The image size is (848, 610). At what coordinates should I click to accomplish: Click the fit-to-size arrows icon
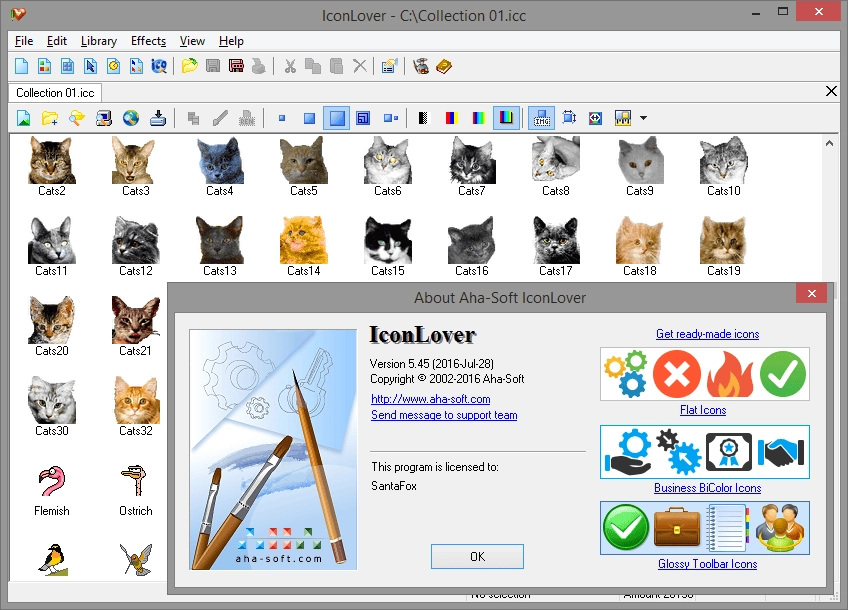pos(568,117)
